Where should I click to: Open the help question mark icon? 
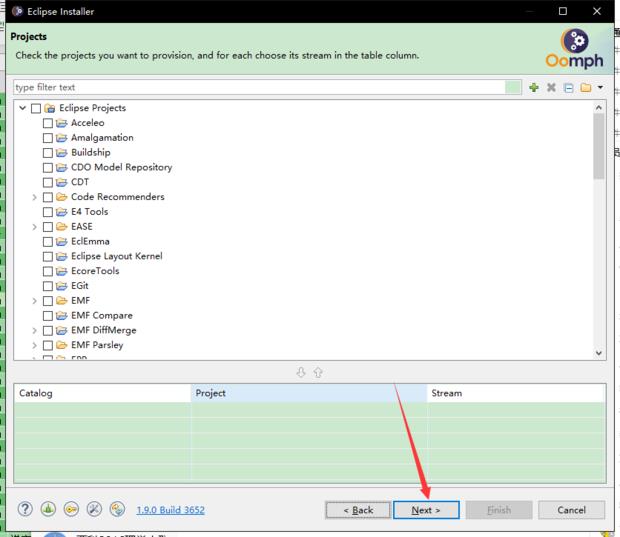[x=26, y=509]
